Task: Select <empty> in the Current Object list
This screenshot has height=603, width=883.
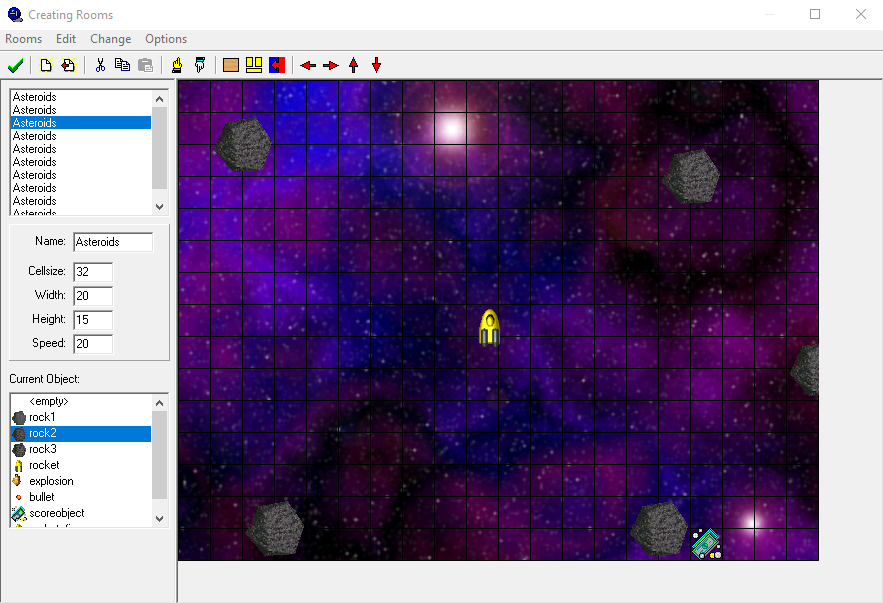Action: pos(81,401)
